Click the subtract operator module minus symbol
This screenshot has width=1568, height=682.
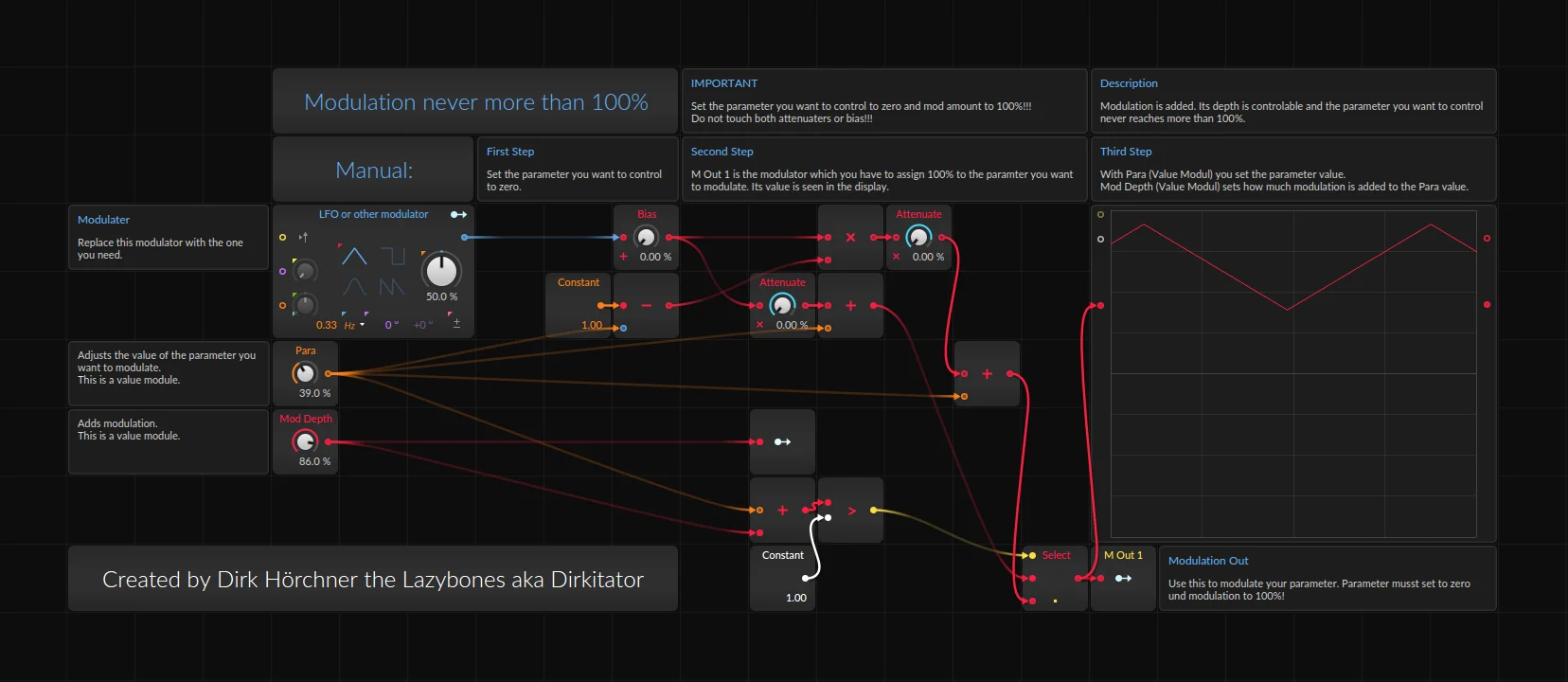click(646, 305)
